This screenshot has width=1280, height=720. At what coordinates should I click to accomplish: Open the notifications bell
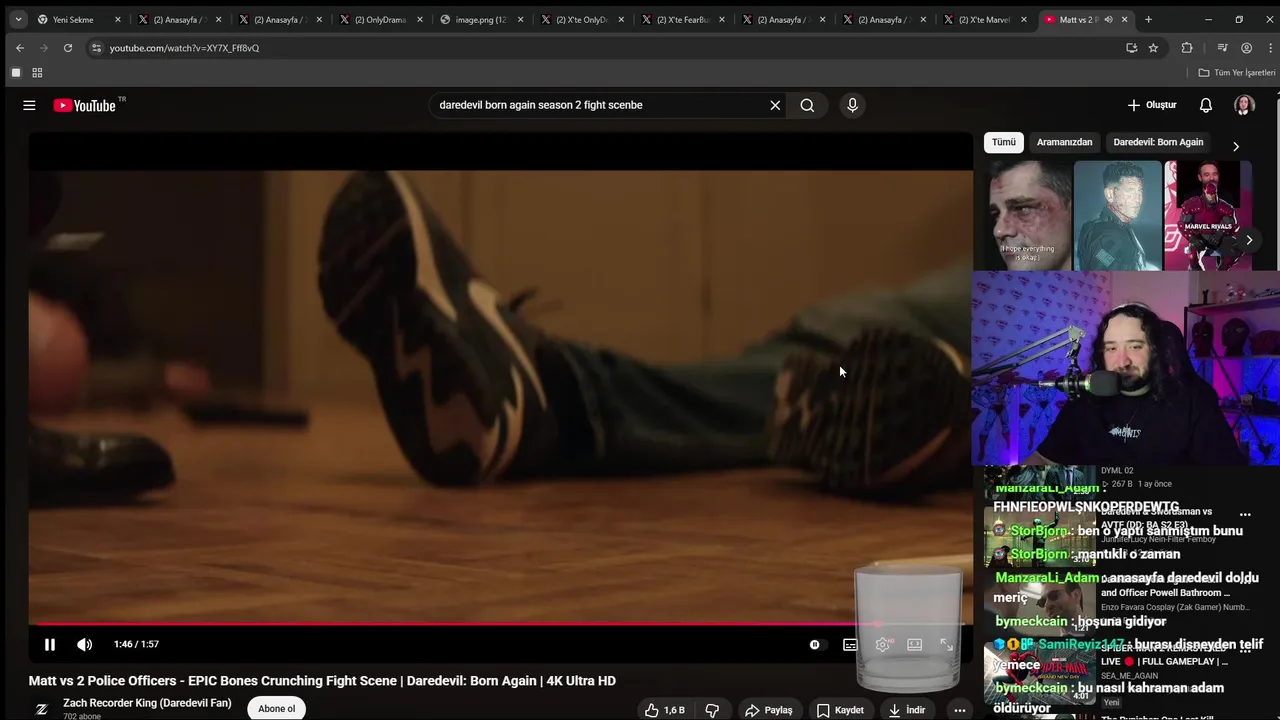(x=1206, y=105)
